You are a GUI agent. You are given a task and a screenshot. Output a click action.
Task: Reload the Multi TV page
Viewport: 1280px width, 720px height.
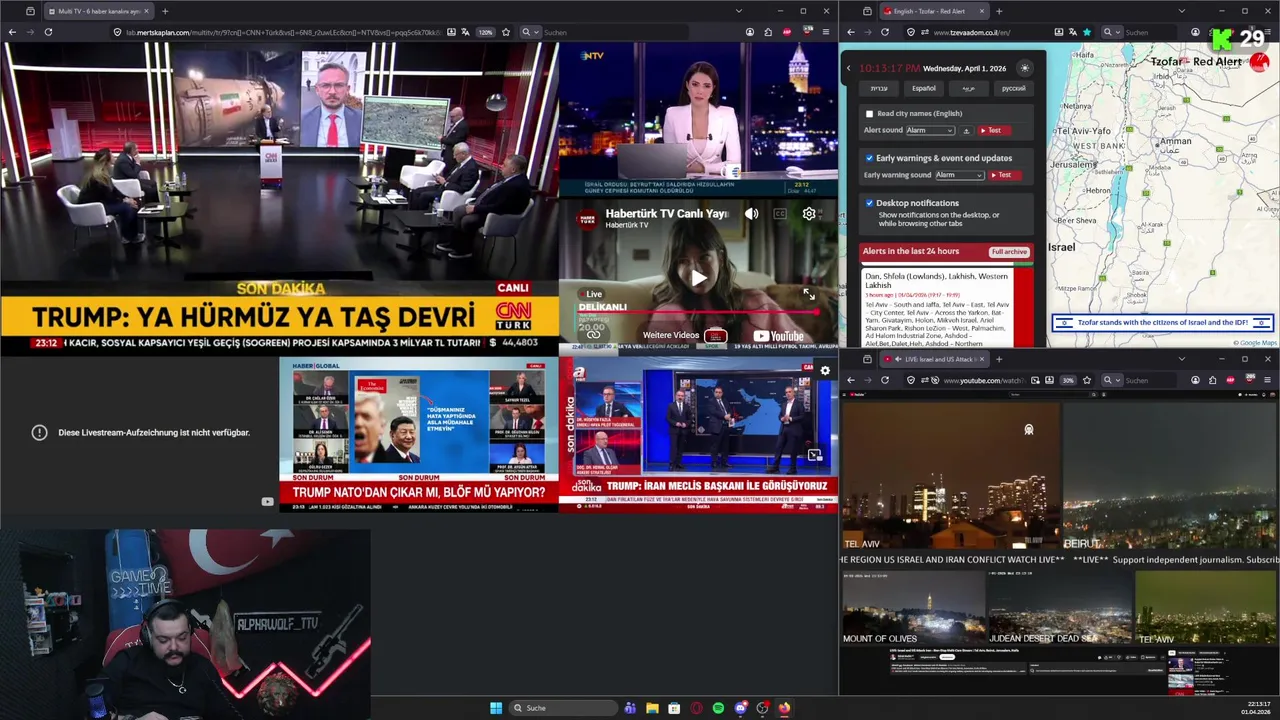coord(48,32)
